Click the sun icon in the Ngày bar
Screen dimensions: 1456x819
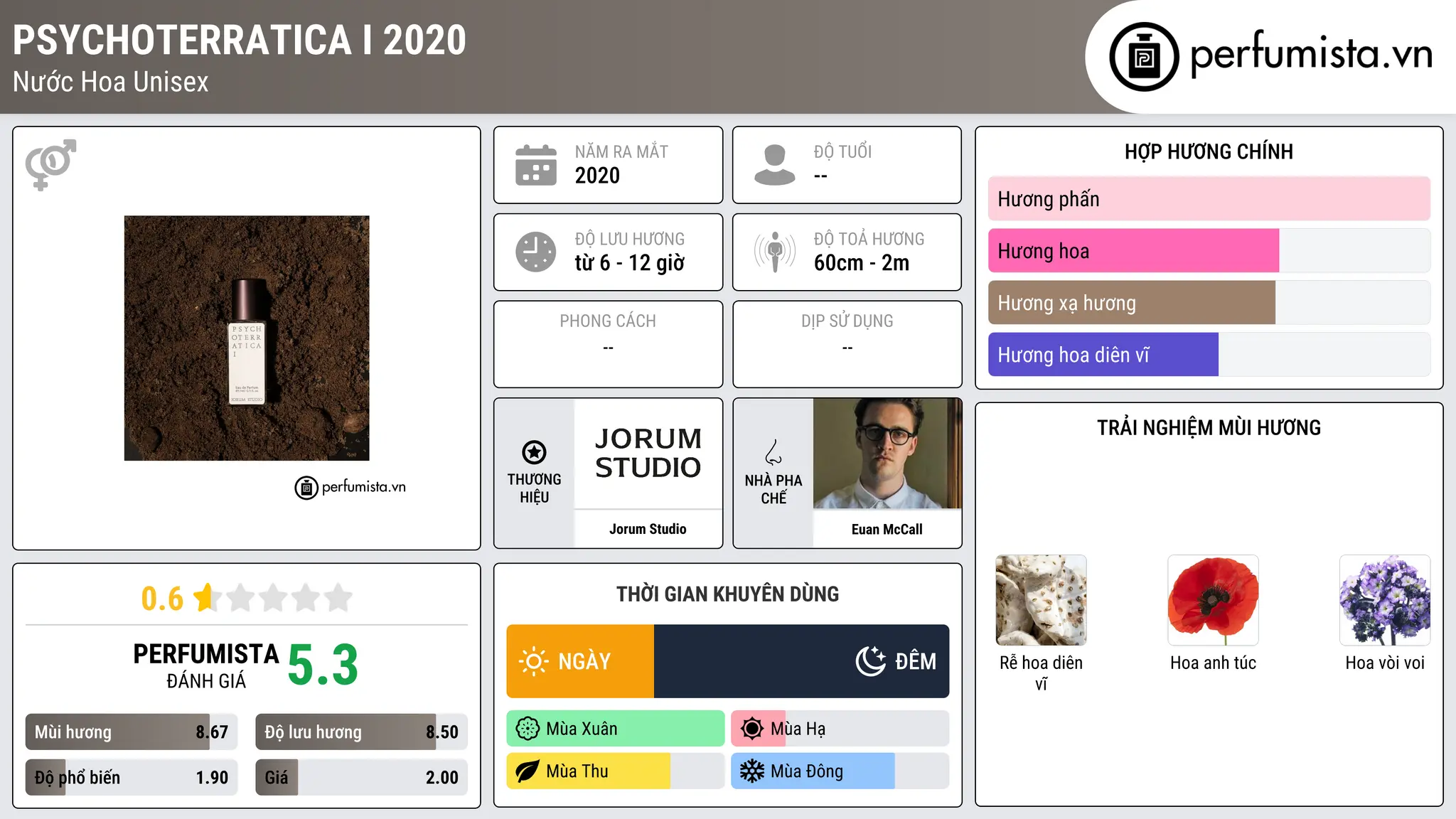(x=533, y=661)
